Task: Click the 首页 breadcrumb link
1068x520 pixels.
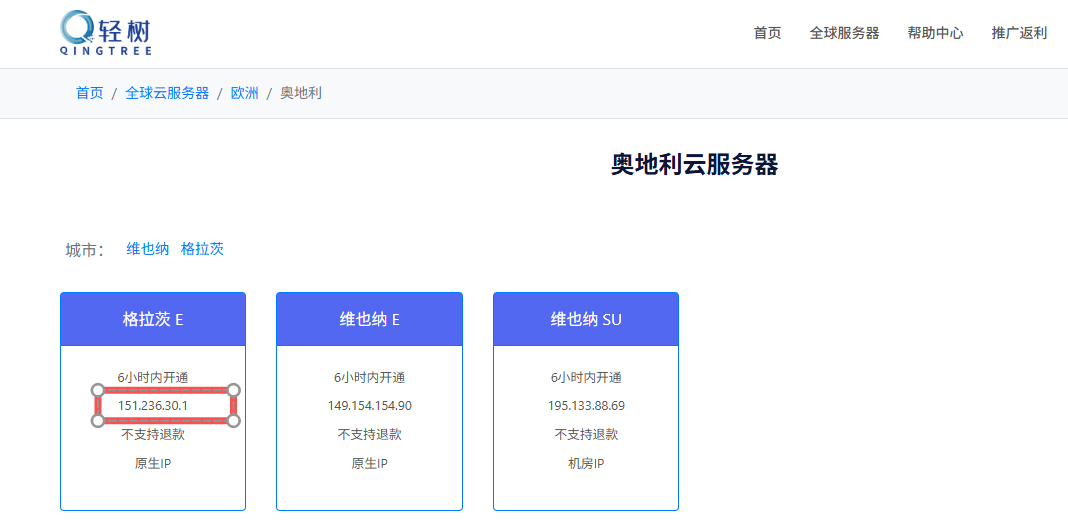Action: tap(89, 93)
